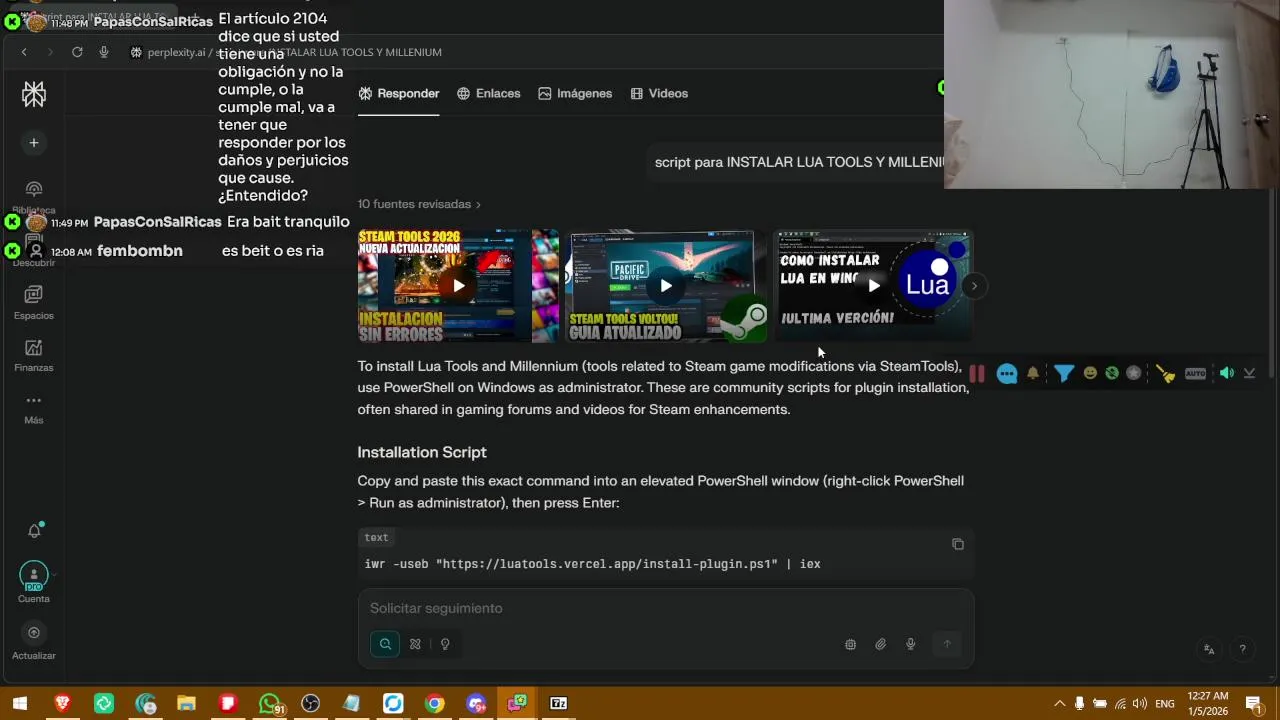This screenshot has width=1280, height=720.
Task: Switch to the Enlaces tab
Action: point(489,93)
